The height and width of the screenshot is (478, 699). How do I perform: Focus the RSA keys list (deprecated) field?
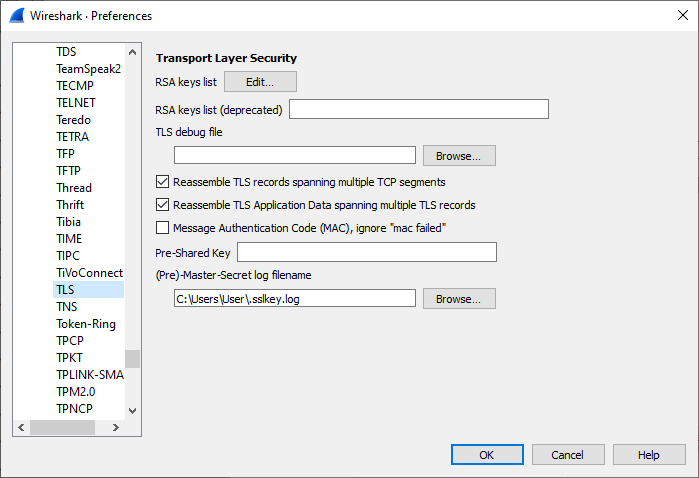pyautogui.click(x=419, y=109)
